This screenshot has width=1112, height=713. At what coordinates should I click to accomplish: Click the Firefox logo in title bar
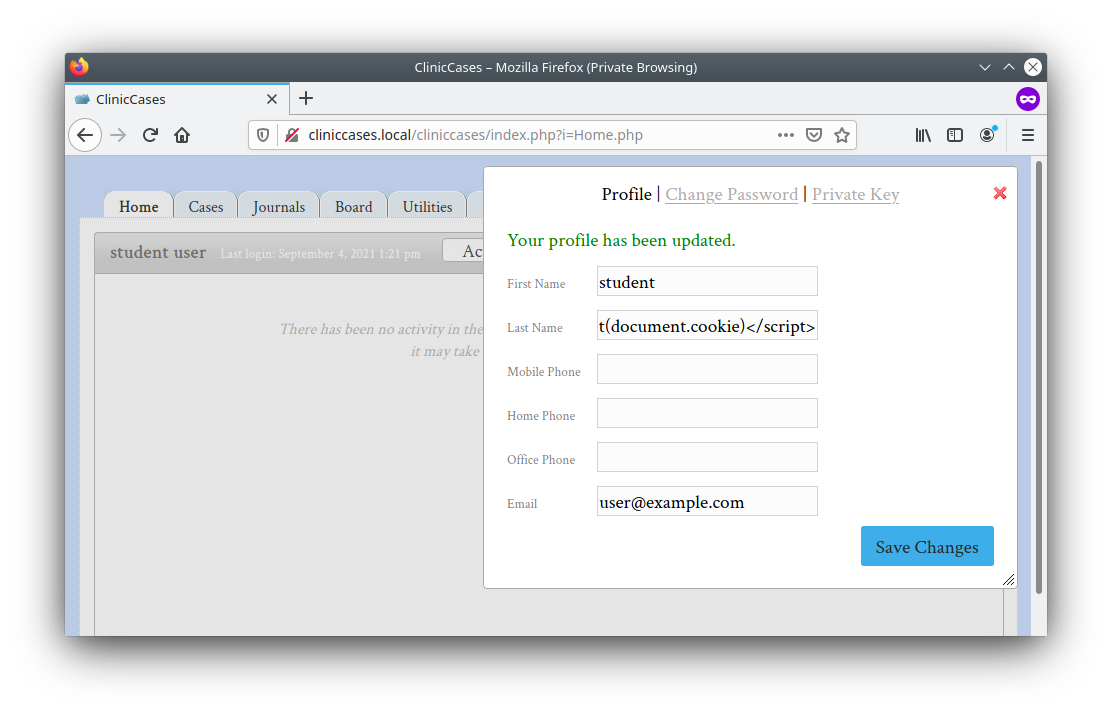point(79,67)
